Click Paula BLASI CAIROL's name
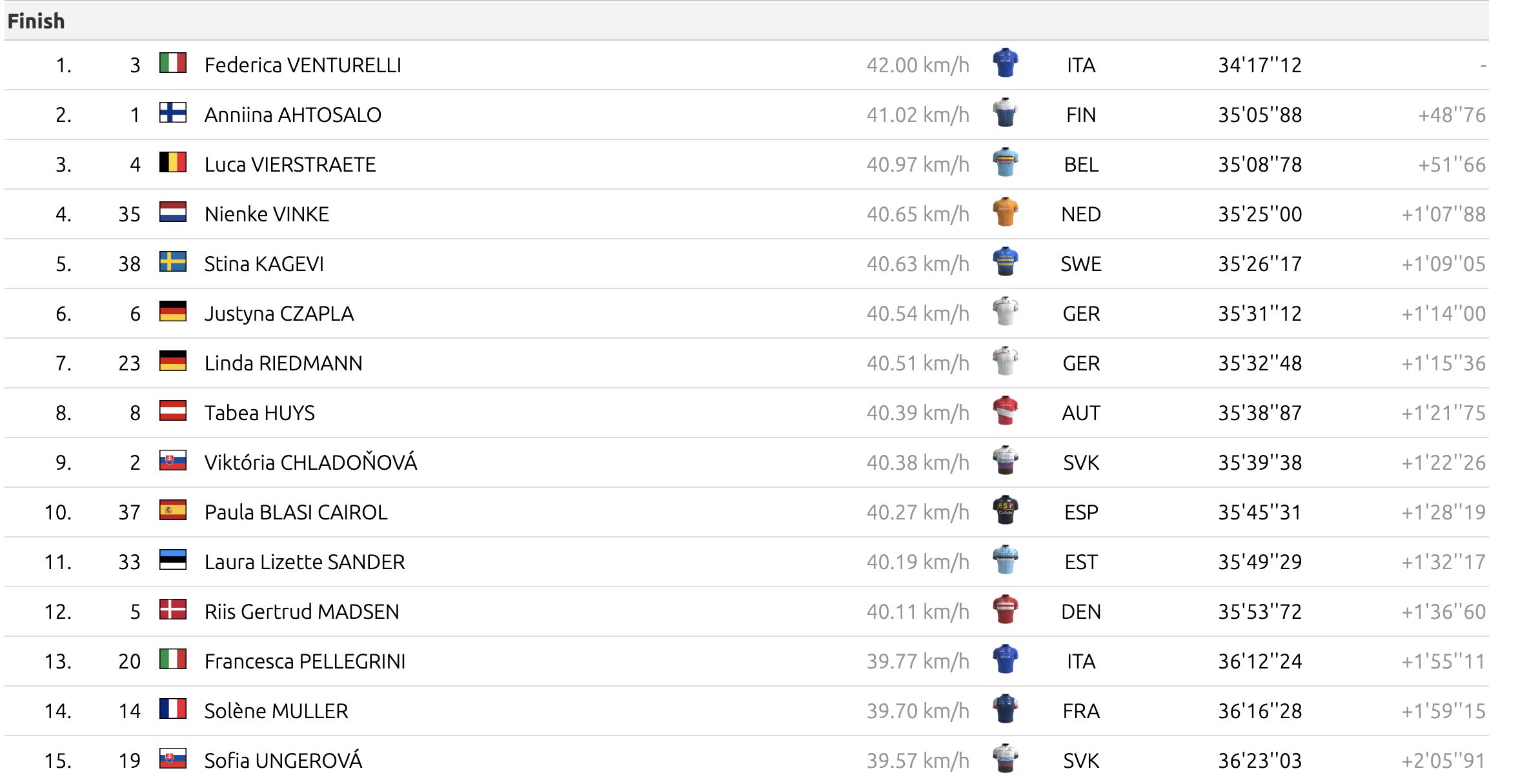Screen dimensions: 1518x784 (x=296, y=512)
